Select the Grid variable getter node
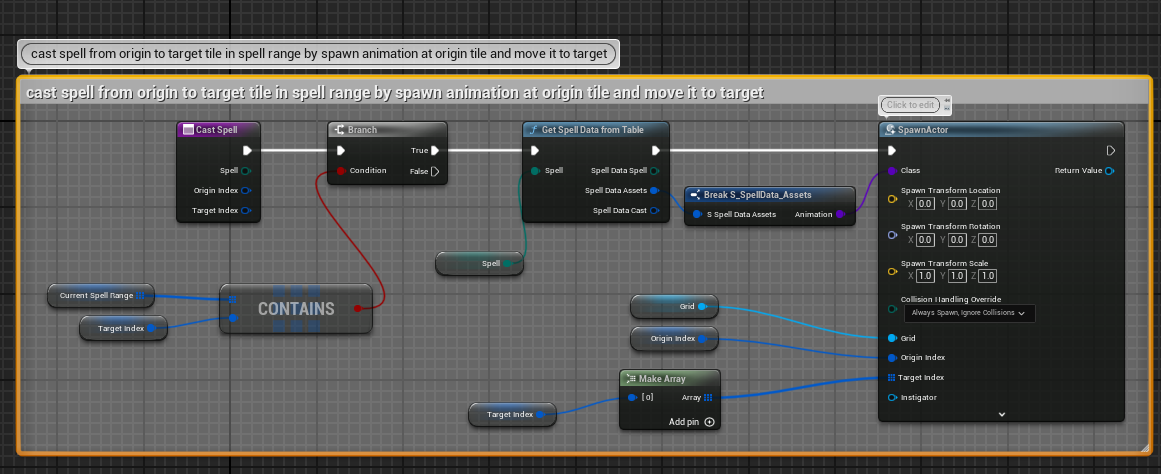This screenshot has width=1161, height=474. 675,306
